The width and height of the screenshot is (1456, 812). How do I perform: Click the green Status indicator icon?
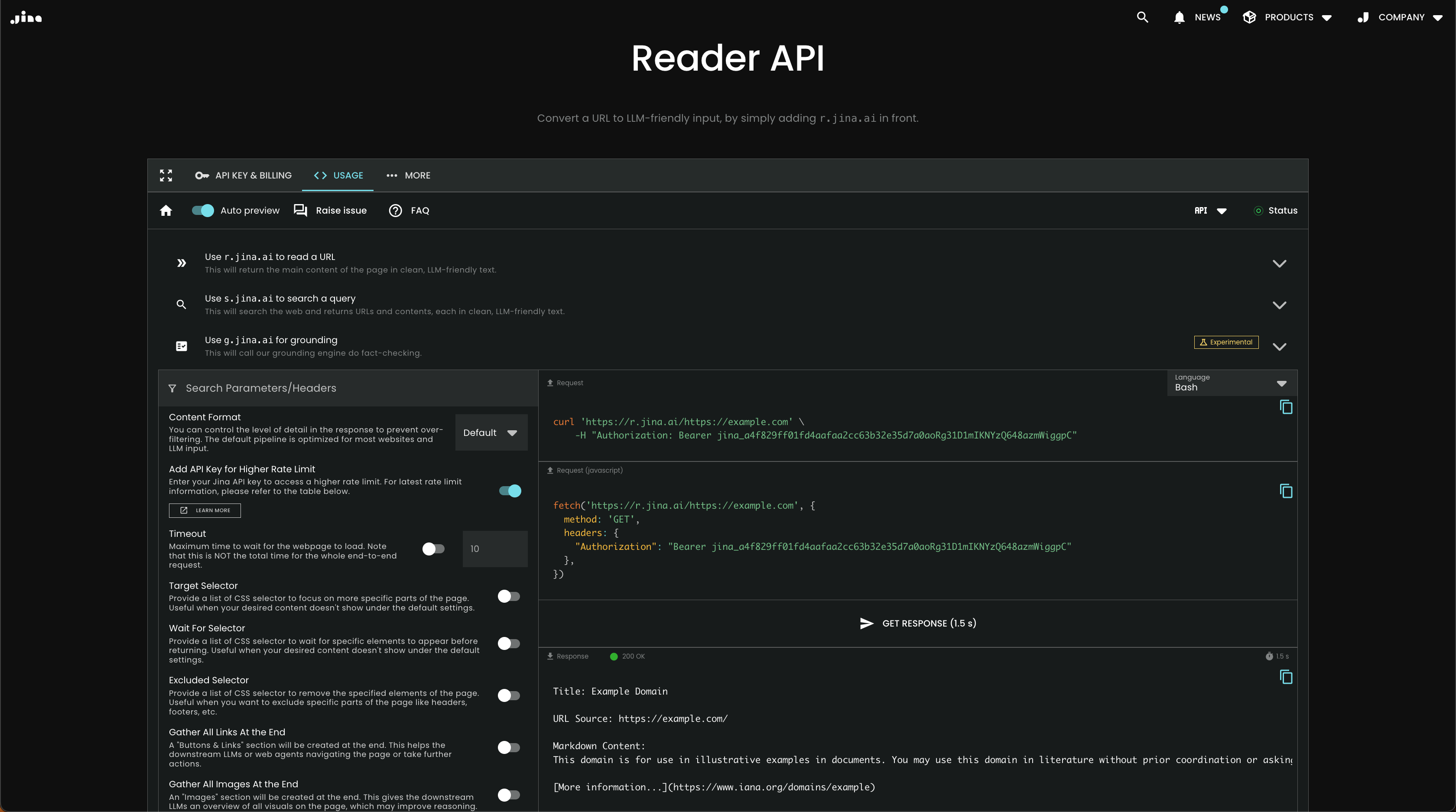point(1258,211)
